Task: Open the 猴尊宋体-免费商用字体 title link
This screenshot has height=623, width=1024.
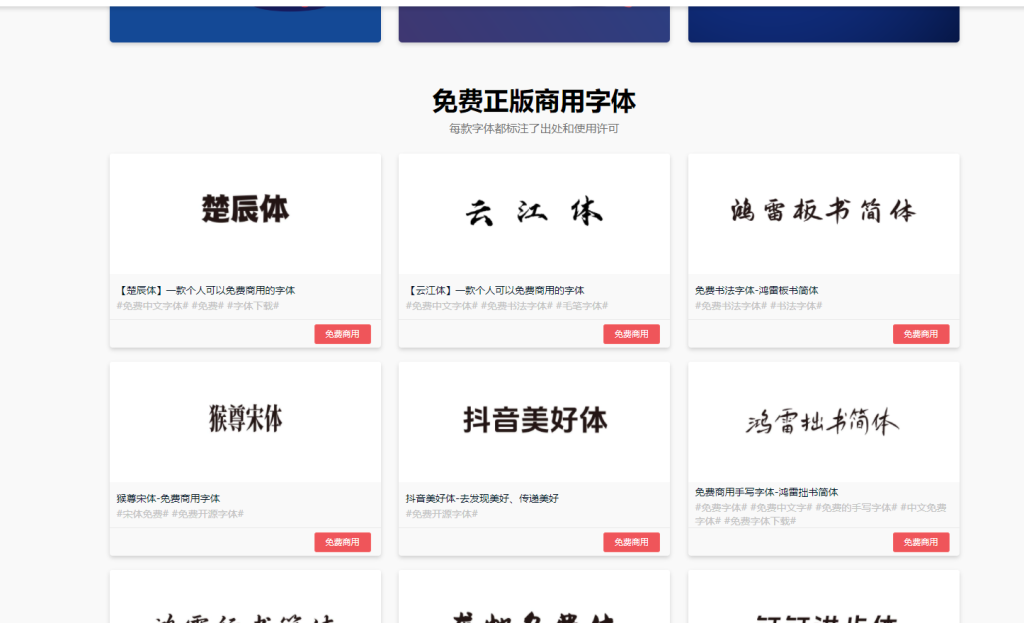Action: [x=168, y=498]
